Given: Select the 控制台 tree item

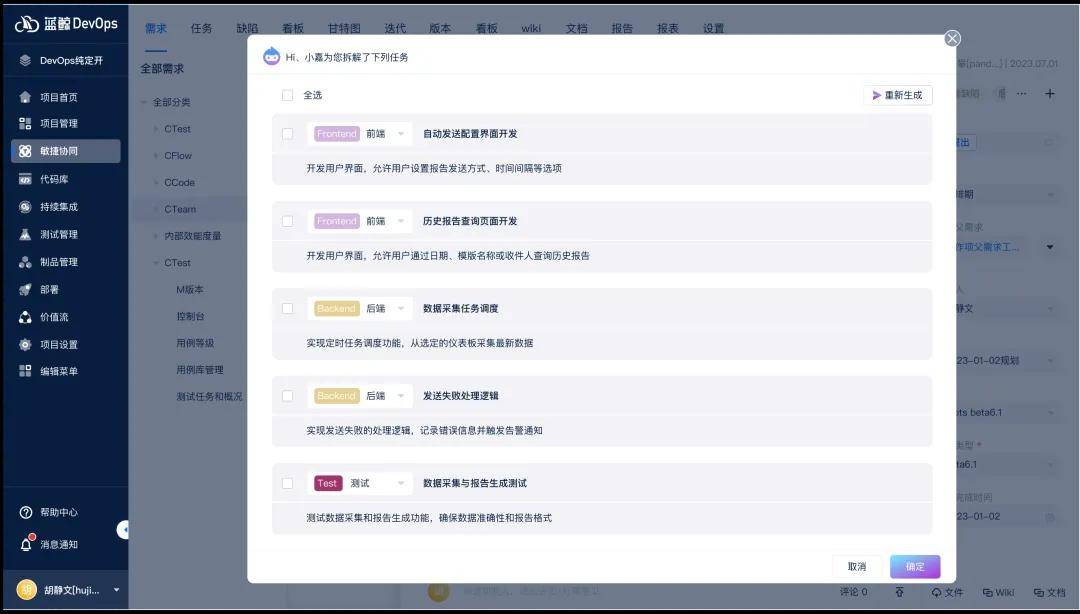Looking at the screenshot, I should coord(190,316).
